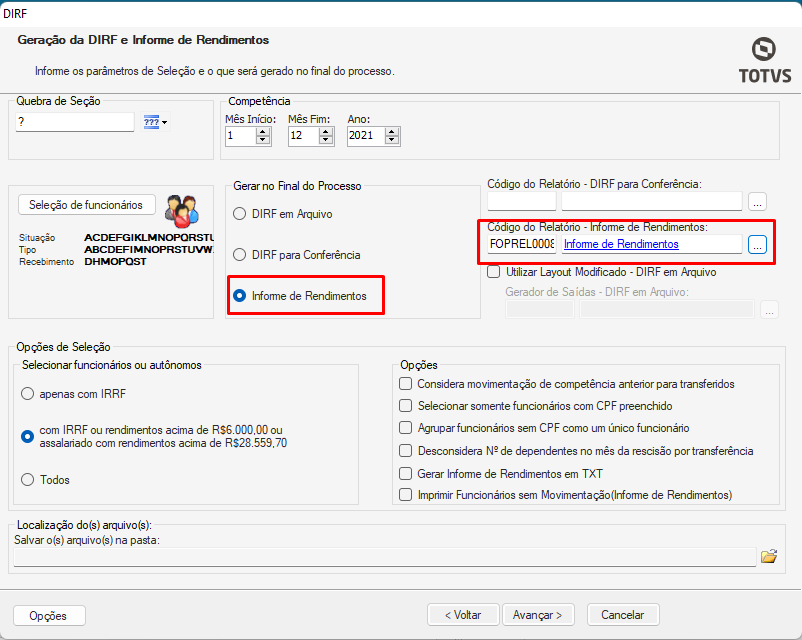Select the Informe de Rendimentos radio option
Viewport: 802px width, 640px height.
click(300, 296)
